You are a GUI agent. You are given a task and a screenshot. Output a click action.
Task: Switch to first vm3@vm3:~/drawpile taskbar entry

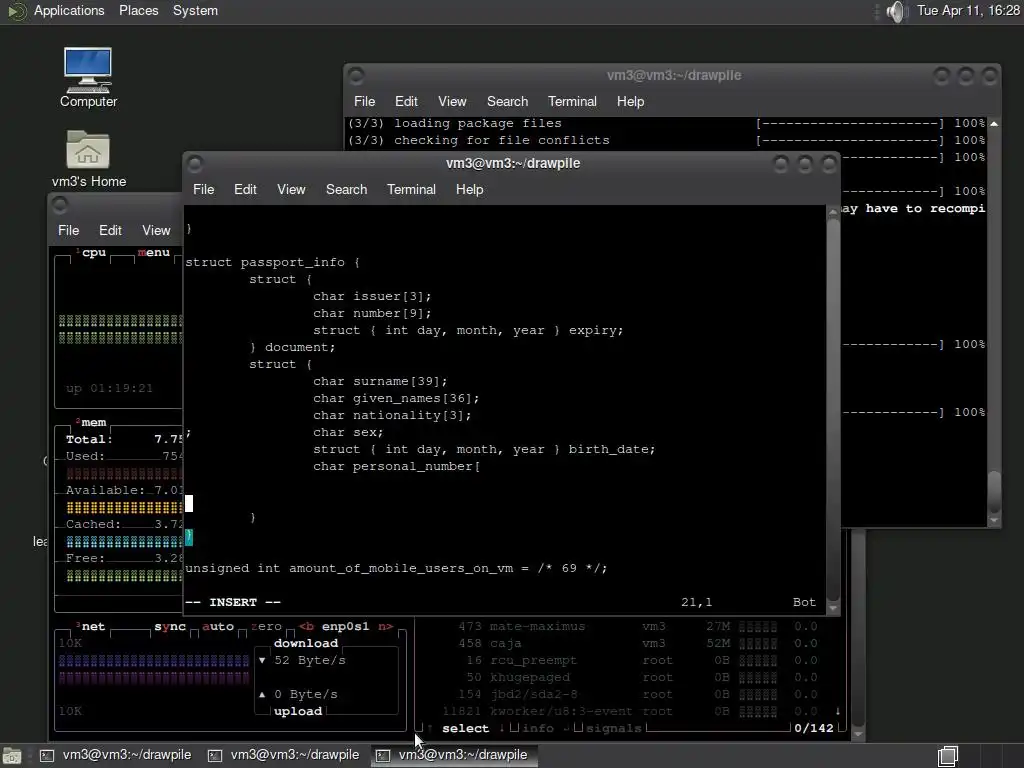click(118, 755)
